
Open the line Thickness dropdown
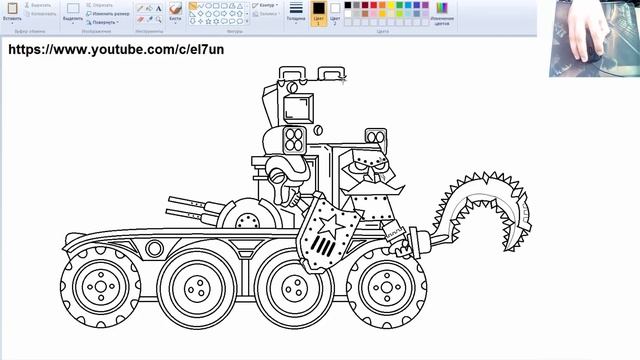(x=296, y=12)
